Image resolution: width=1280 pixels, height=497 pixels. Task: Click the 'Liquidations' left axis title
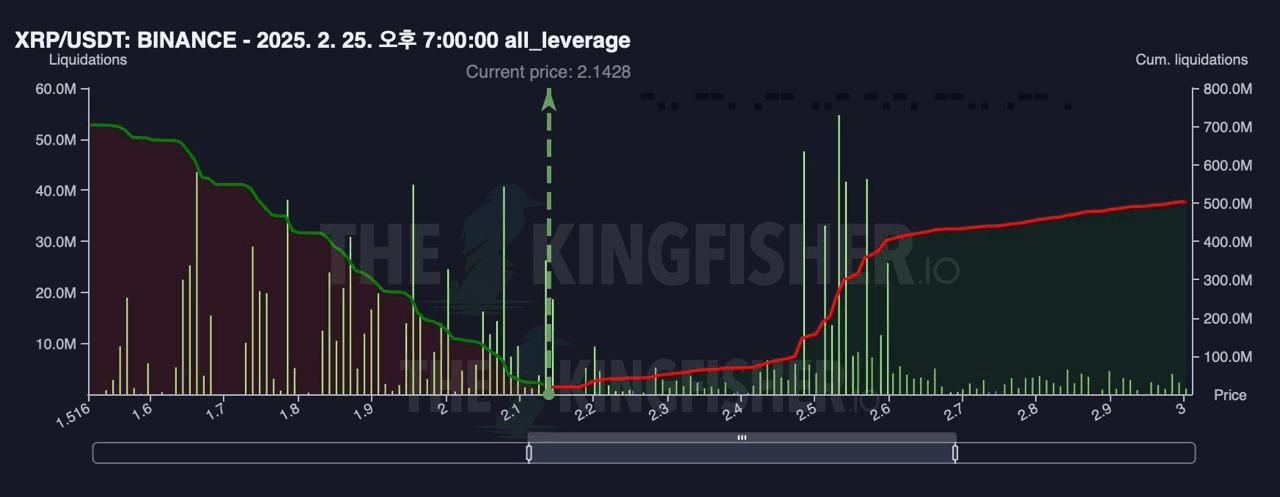pyautogui.click(x=88, y=59)
